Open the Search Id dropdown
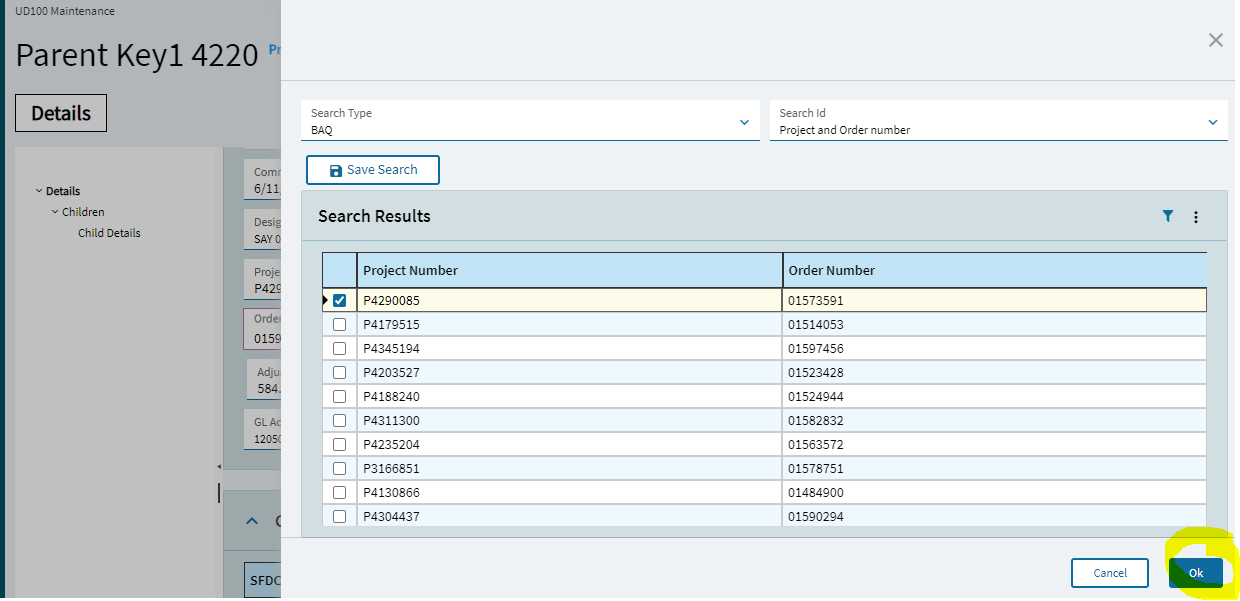This screenshot has height=601, width=1240. (x=998, y=121)
